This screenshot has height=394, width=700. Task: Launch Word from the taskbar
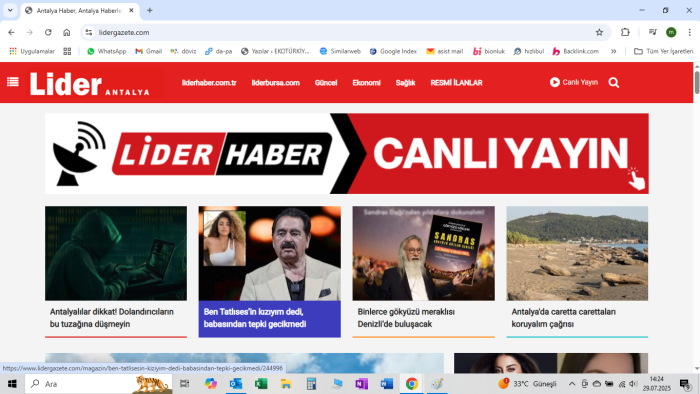(387, 384)
